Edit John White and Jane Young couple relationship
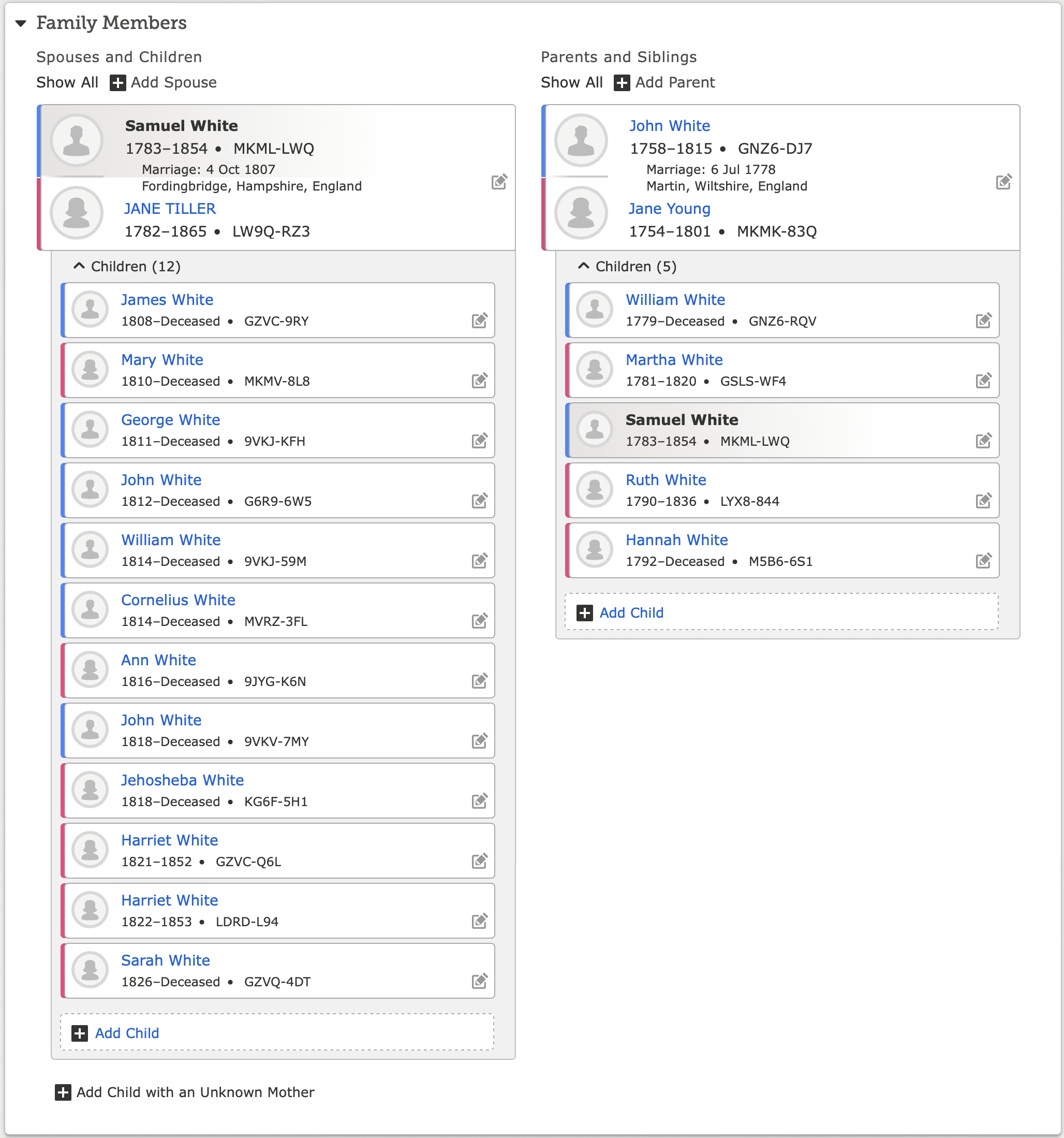 pos(1003,181)
